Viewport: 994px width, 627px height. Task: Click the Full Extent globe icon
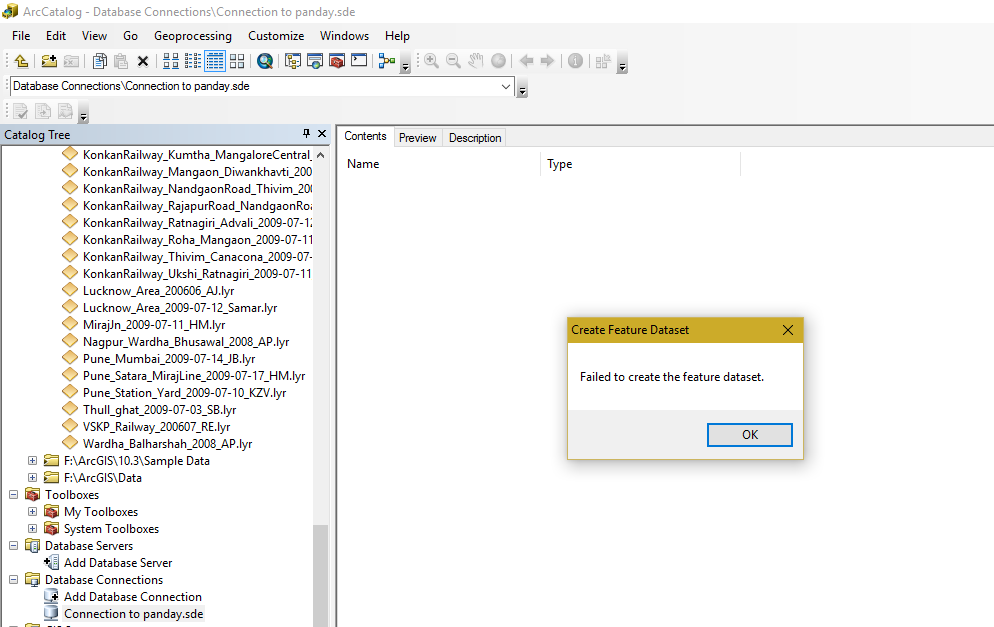coord(499,61)
